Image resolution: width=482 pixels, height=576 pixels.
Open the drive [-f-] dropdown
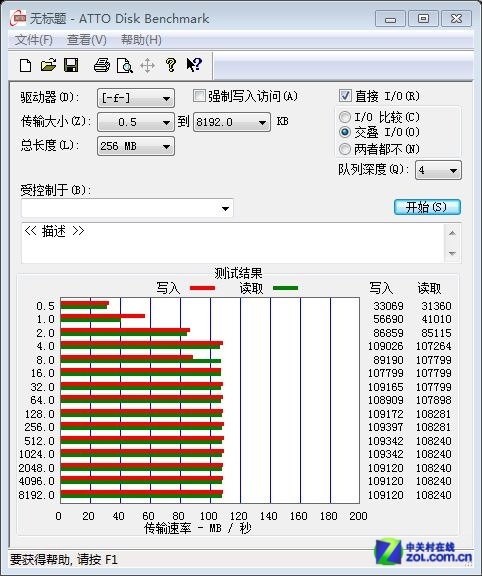(136, 98)
